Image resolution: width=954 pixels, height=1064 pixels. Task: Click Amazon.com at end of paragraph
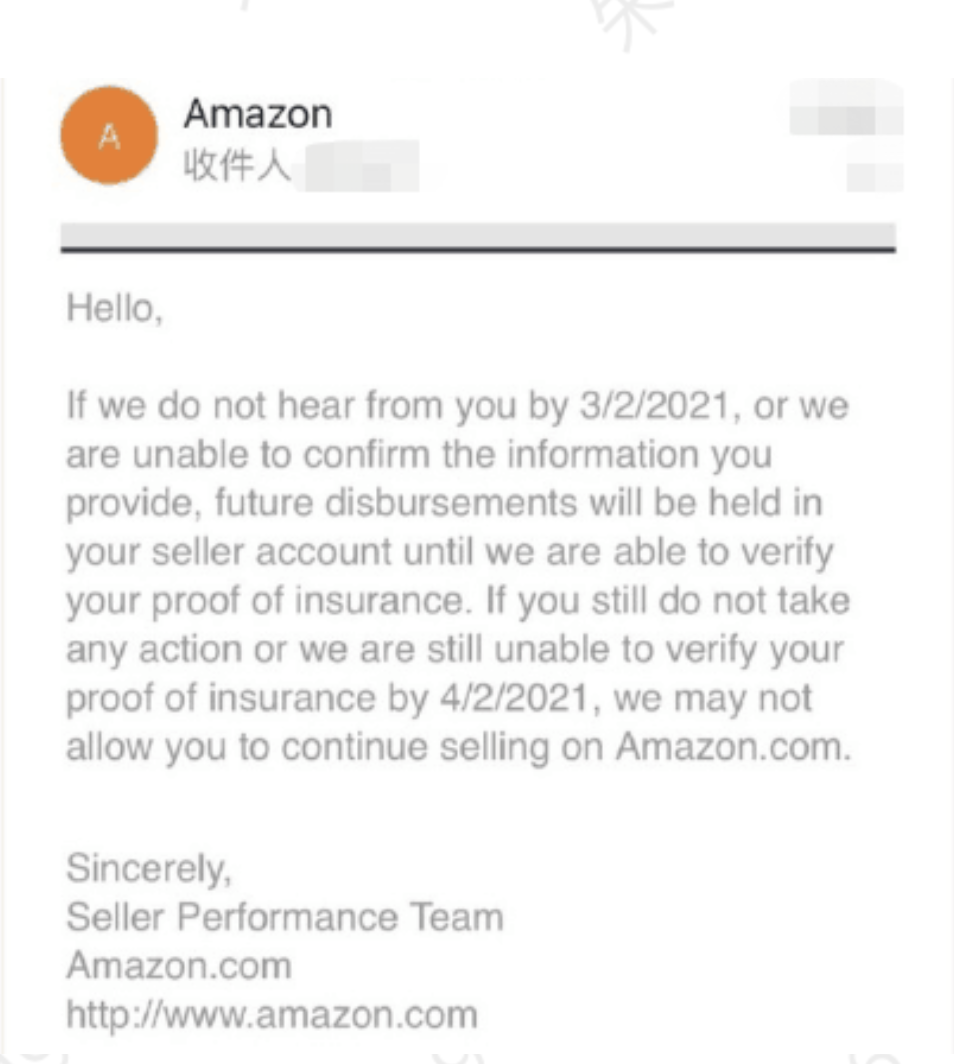coord(733,746)
